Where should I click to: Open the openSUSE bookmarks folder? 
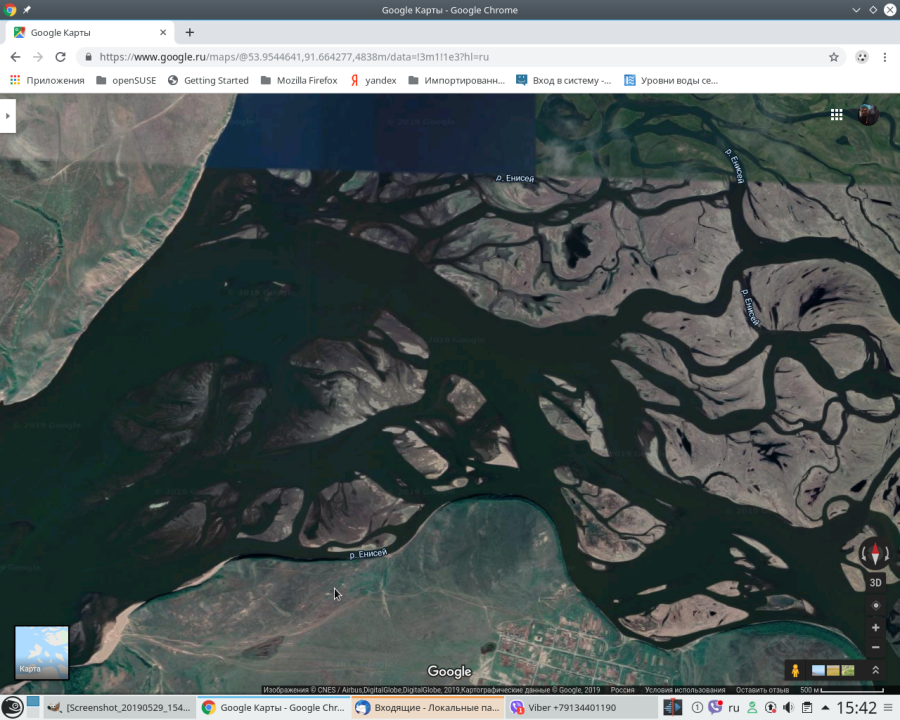(x=126, y=80)
